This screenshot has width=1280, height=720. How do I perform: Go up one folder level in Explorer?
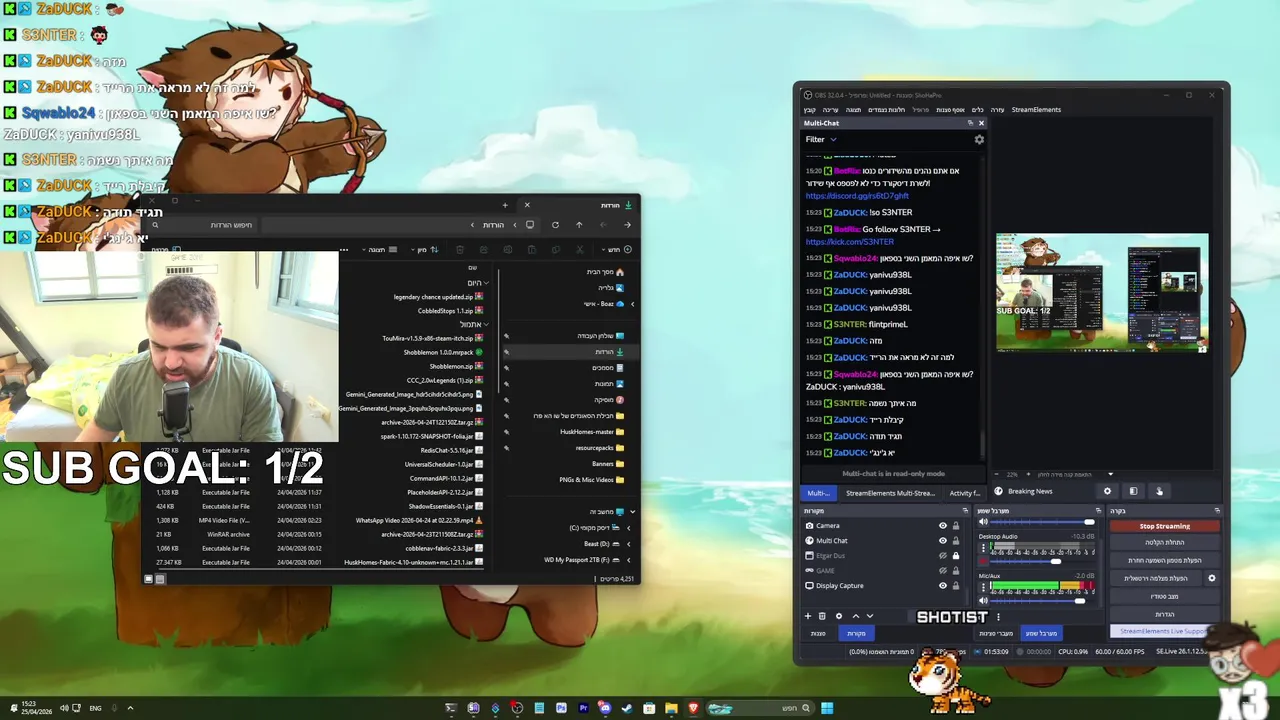tap(579, 225)
